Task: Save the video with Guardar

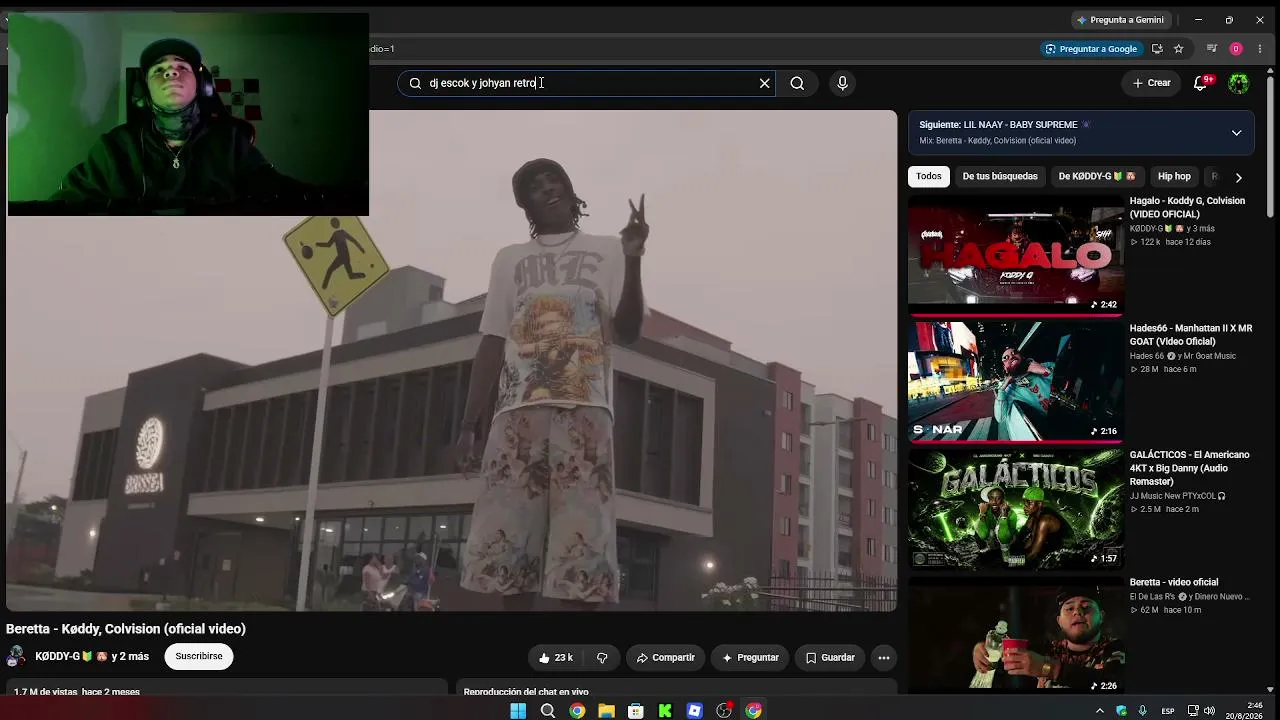Action: click(830, 658)
